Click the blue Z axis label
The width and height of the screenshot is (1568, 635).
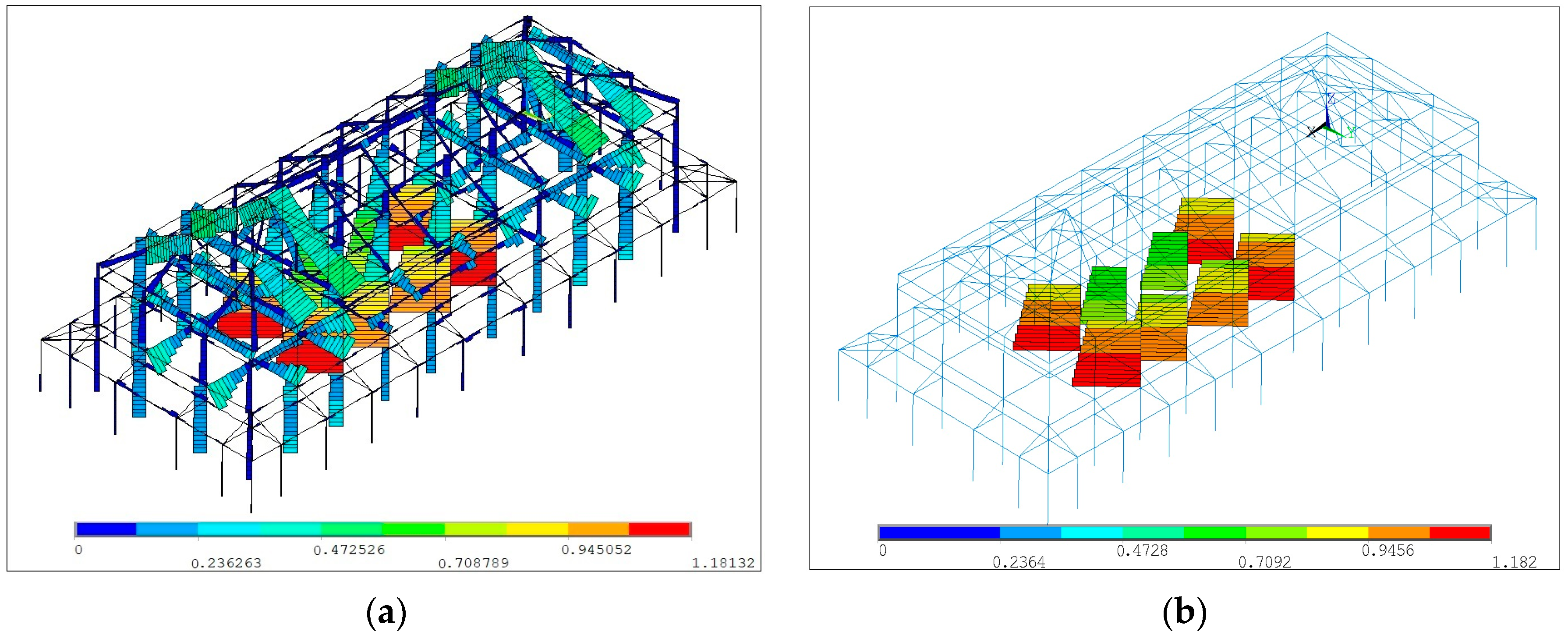(x=1331, y=99)
